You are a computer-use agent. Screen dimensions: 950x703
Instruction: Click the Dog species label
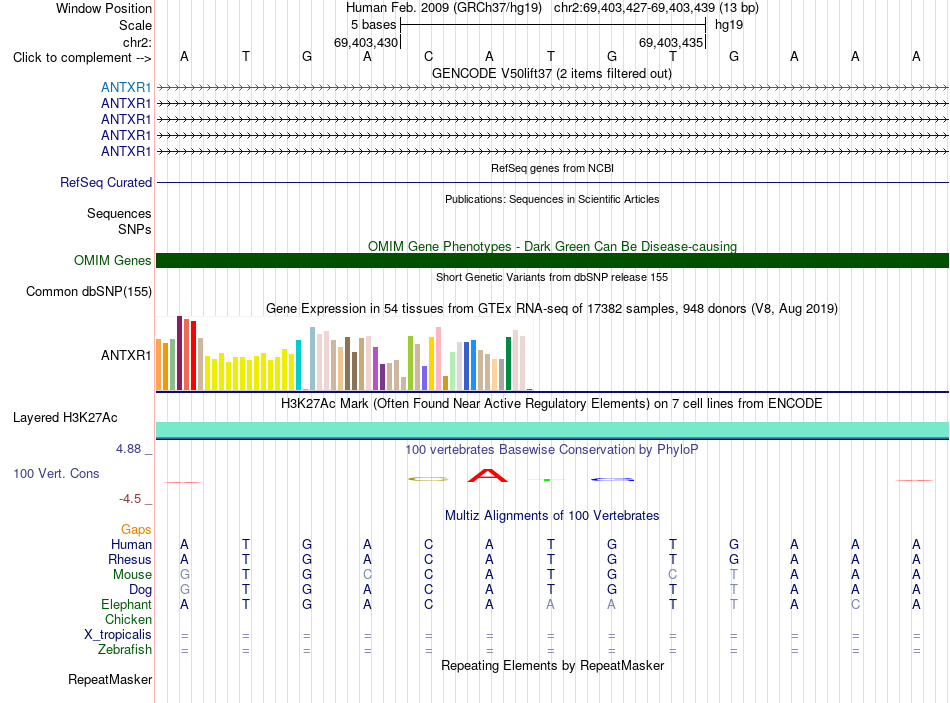point(140,590)
